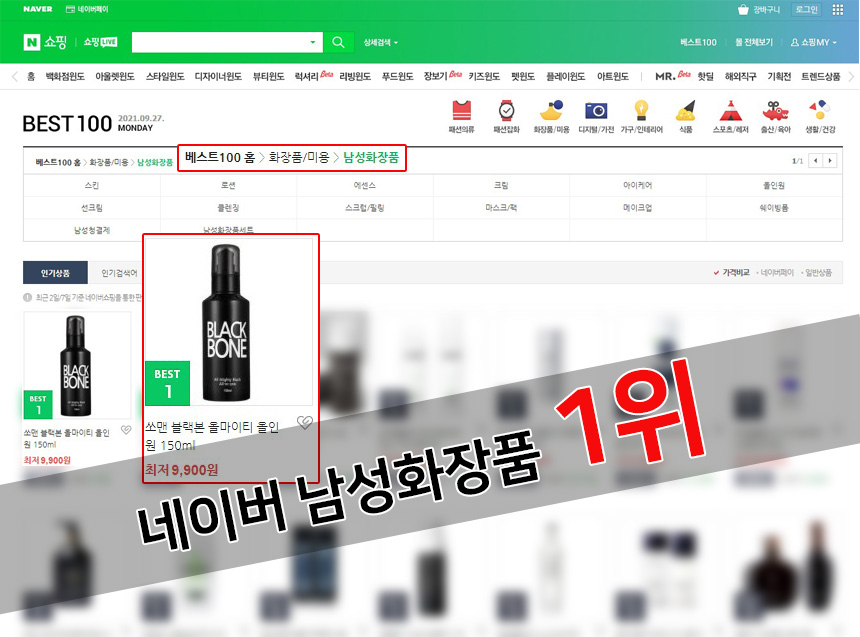Open 뷰티윈도 in the navigation
Viewport: 860px width, 637px height.
pyautogui.click(x=268, y=77)
